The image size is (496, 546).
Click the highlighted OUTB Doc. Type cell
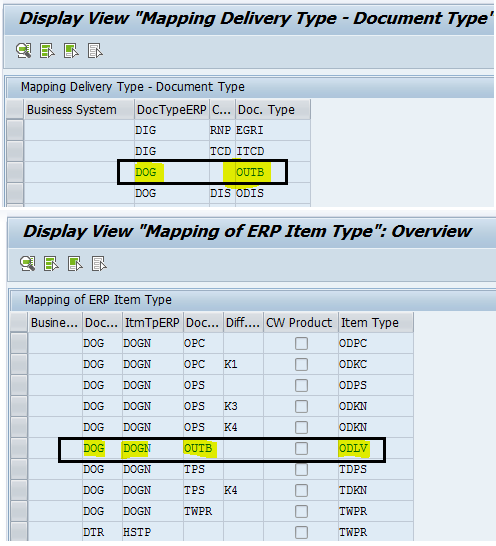(250, 172)
